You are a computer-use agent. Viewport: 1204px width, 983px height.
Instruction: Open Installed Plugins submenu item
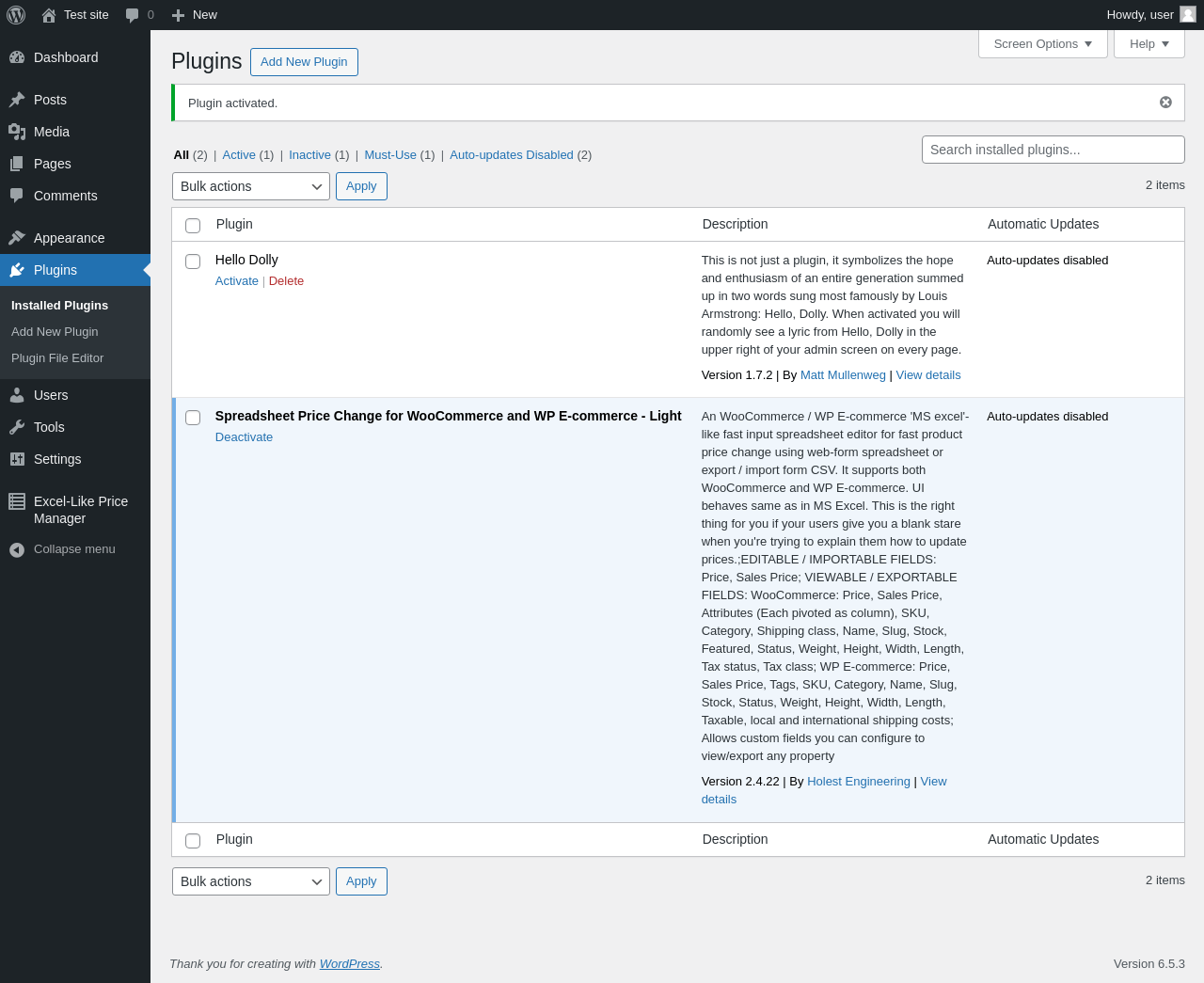click(59, 306)
